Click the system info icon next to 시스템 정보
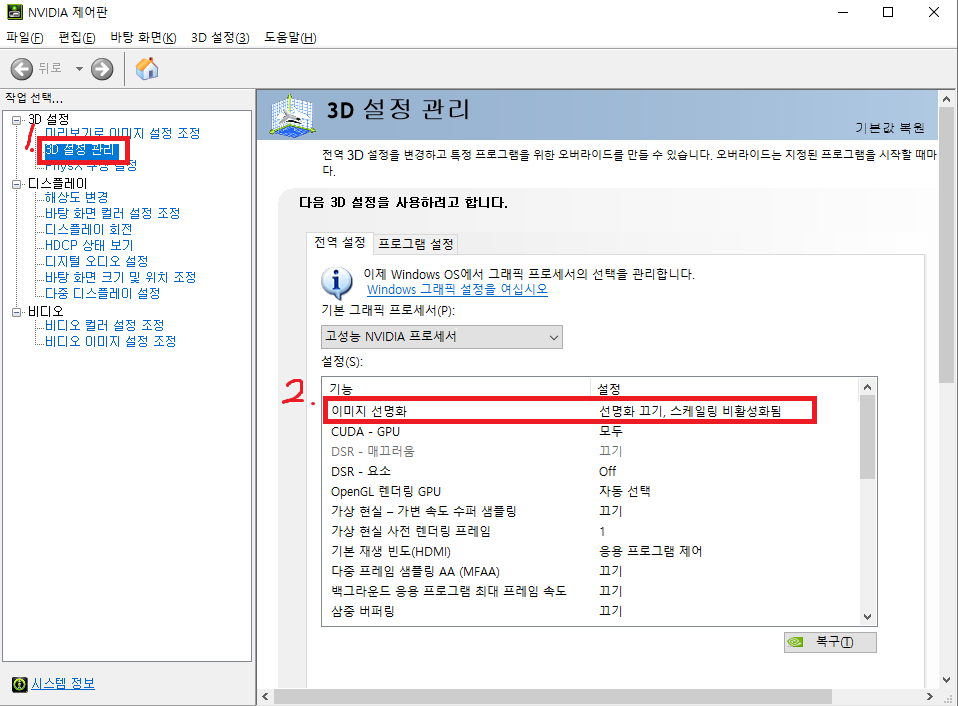The image size is (958, 706). [x=20, y=685]
